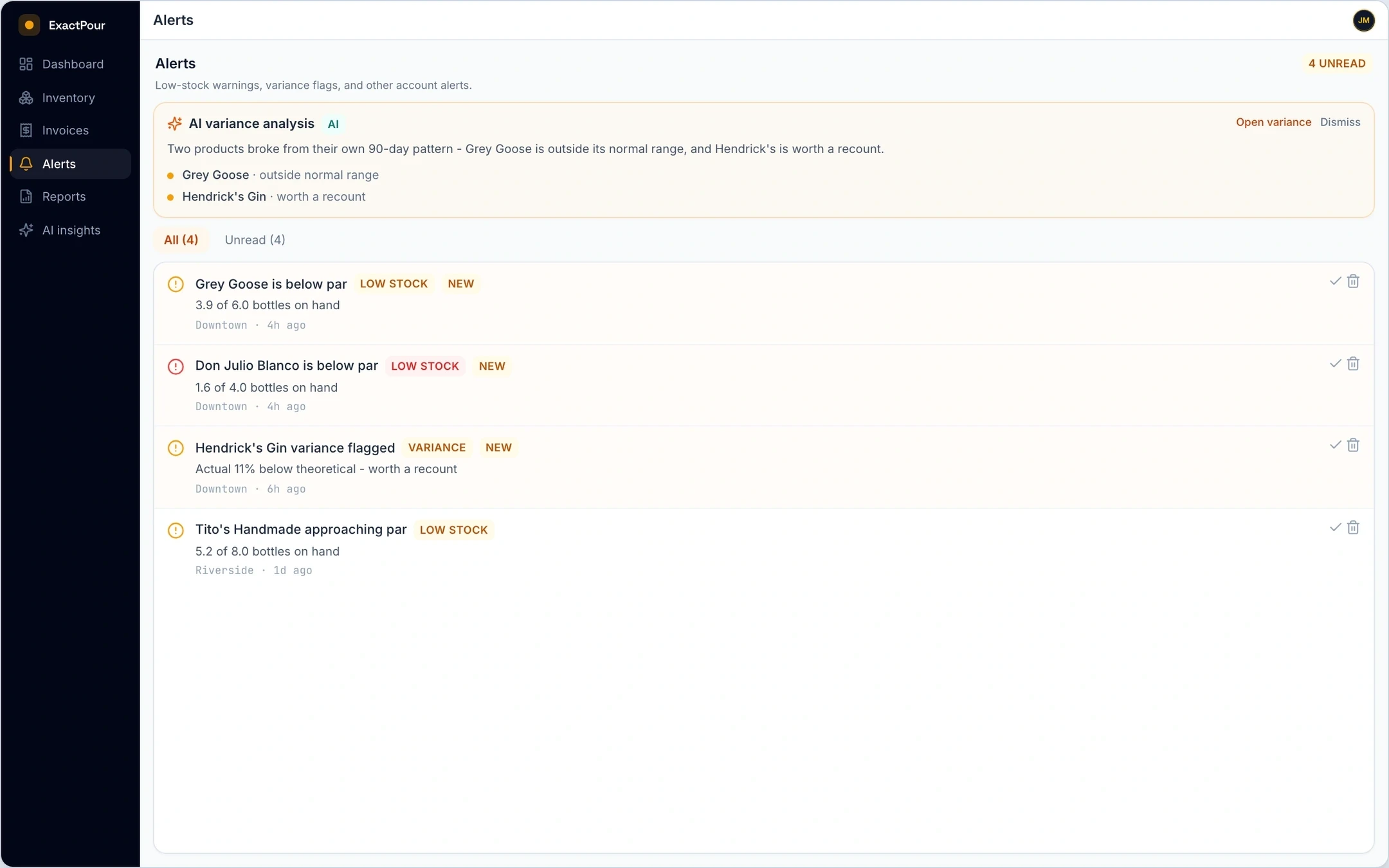1389x868 pixels.
Task: Click the AI variance analysis sparkle icon
Action: click(174, 123)
